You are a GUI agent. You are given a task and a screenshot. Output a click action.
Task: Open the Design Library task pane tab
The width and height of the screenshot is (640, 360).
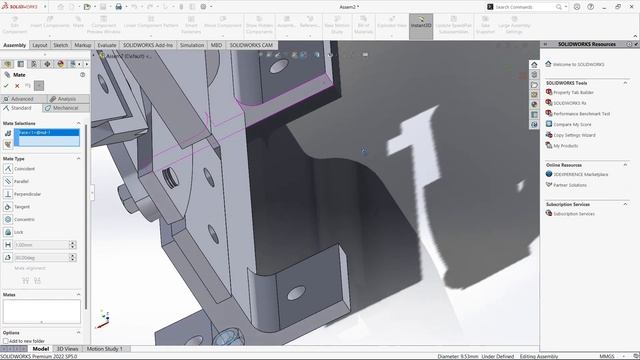coord(534,75)
